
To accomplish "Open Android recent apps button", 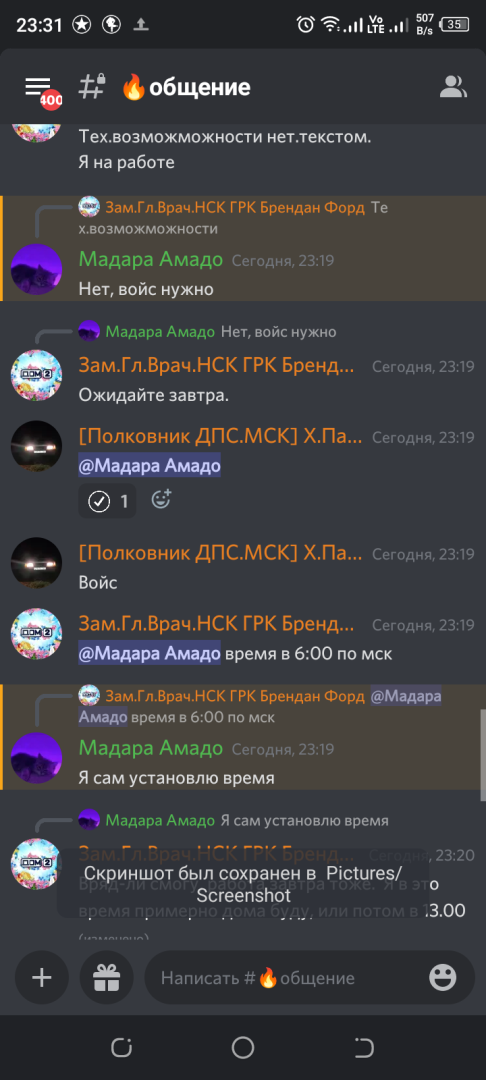I will point(121,1048).
